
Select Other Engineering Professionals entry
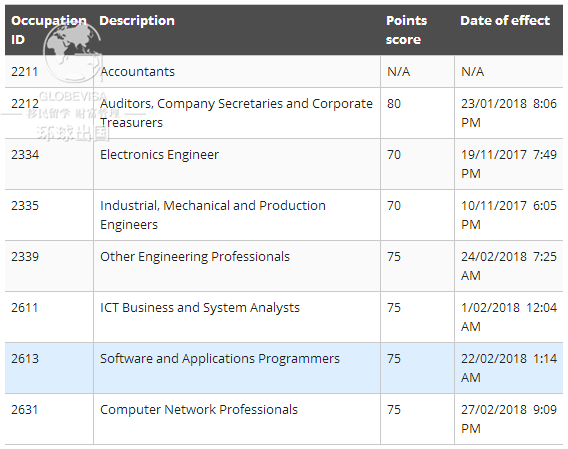(195, 257)
